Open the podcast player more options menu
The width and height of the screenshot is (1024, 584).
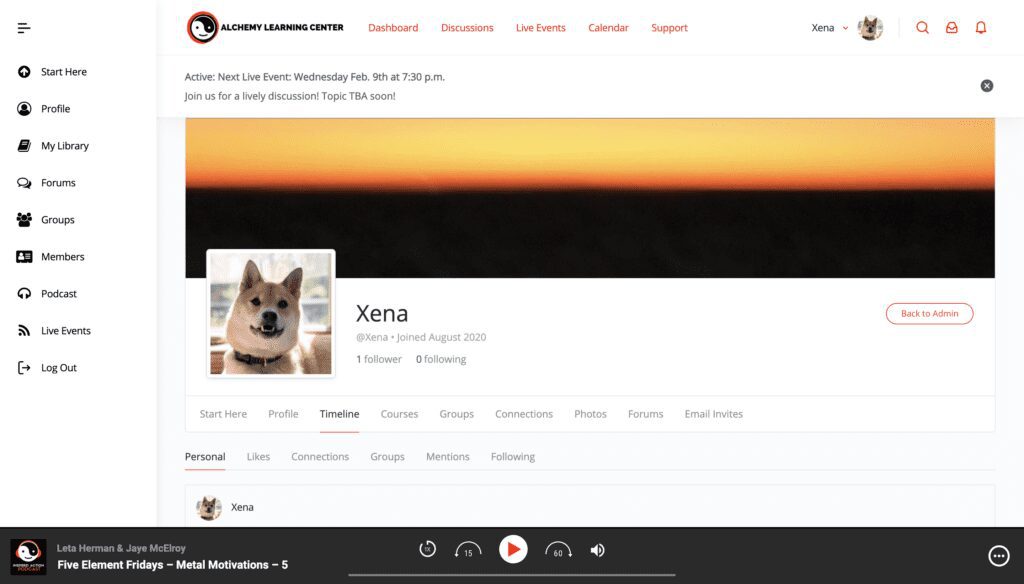point(997,556)
